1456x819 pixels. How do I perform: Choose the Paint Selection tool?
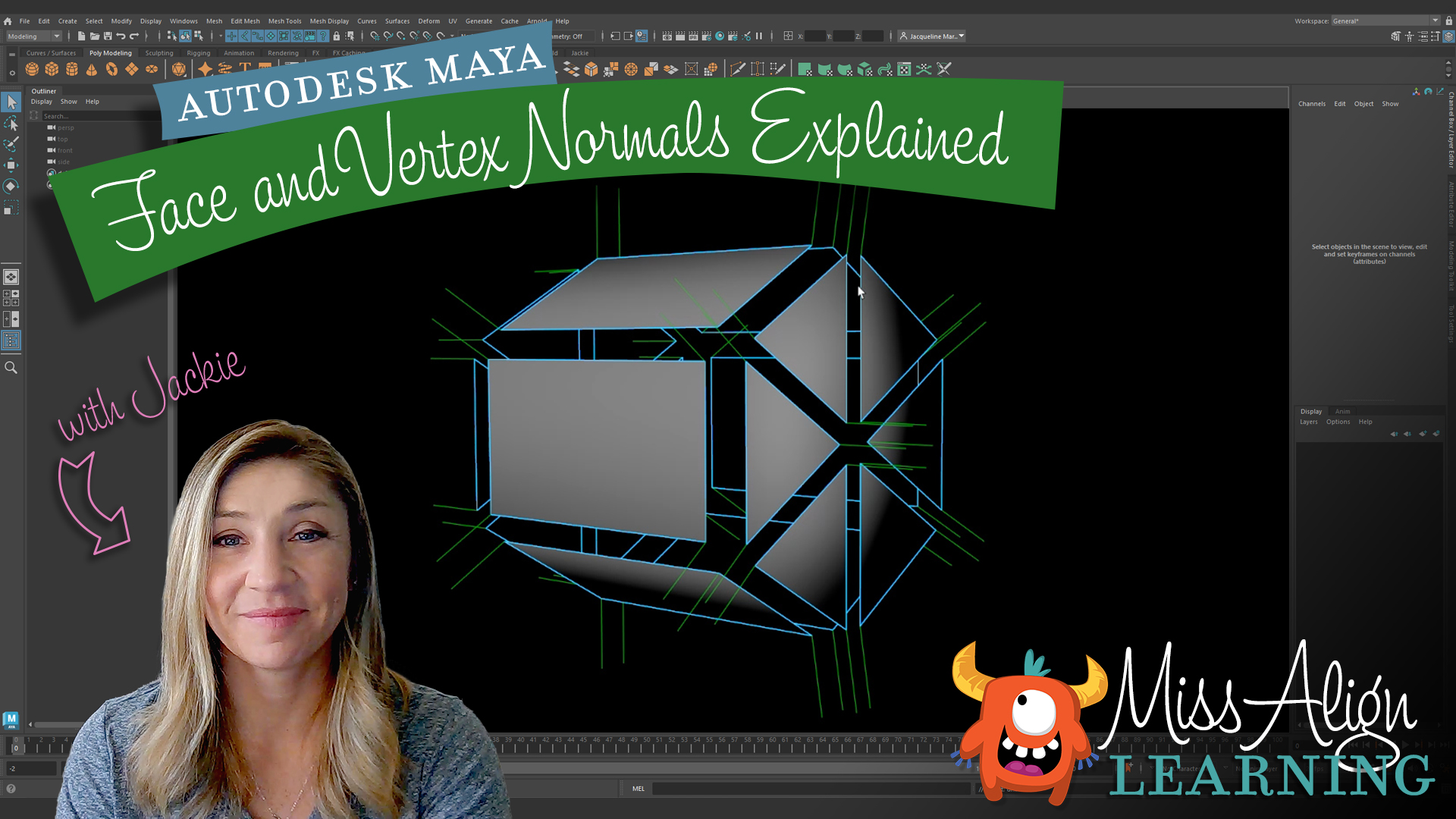click(11, 144)
